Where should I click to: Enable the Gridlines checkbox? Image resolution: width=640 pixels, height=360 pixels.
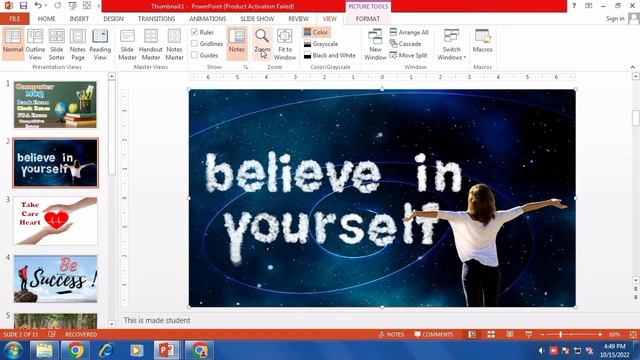click(x=195, y=43)
